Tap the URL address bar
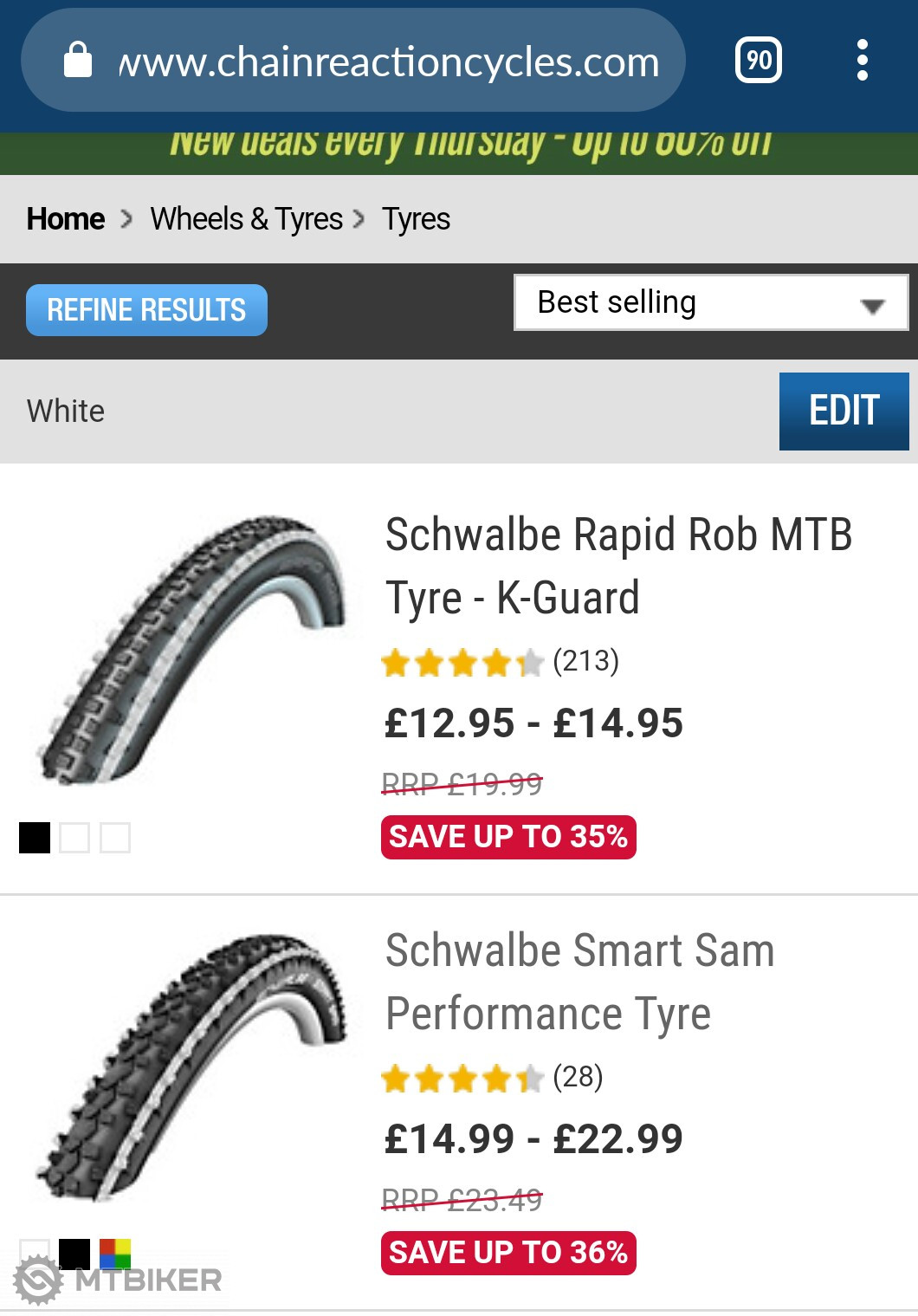Screen dimensions: 918x1316 click(388, 62)
